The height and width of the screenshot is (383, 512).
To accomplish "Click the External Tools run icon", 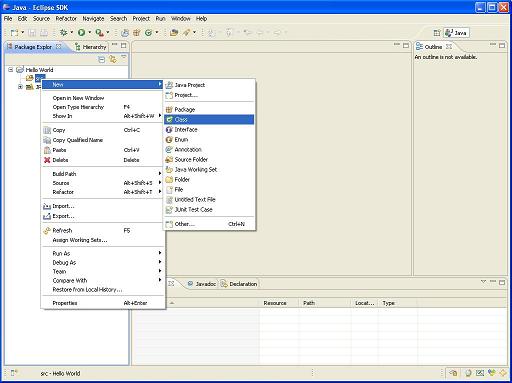I will pyautogui.click(x=99, y=32).
